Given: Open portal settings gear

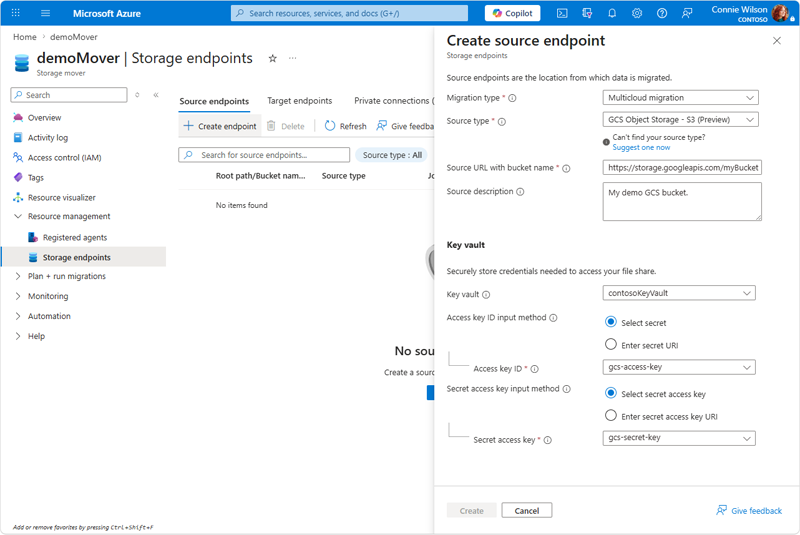Looking at the screenshot, I should point(637,13).
